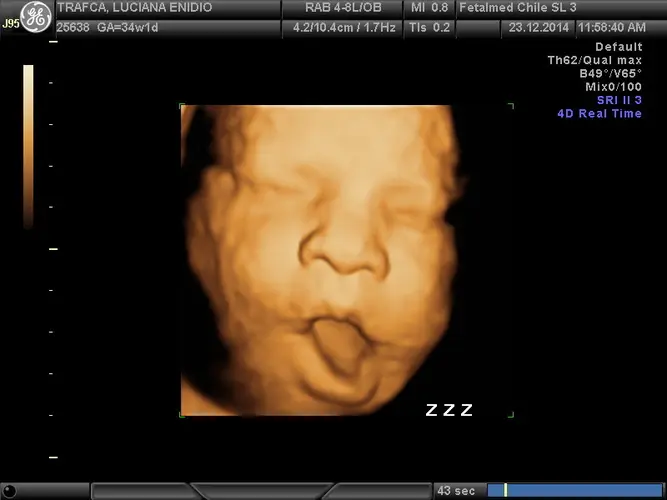Click the time 11:58:40 AM
The height and width of the screenshot is (500, 667).
[x=612, y=28]
